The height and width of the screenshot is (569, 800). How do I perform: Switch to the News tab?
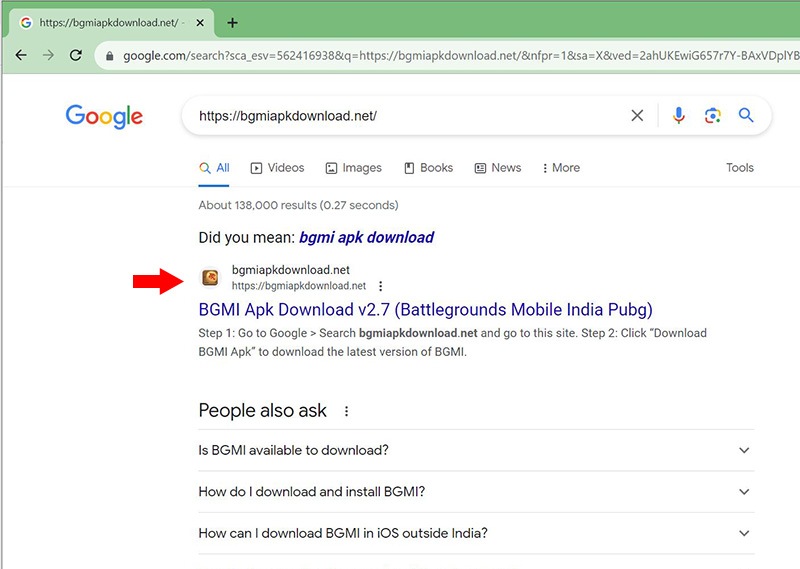[x=497, y=168]
